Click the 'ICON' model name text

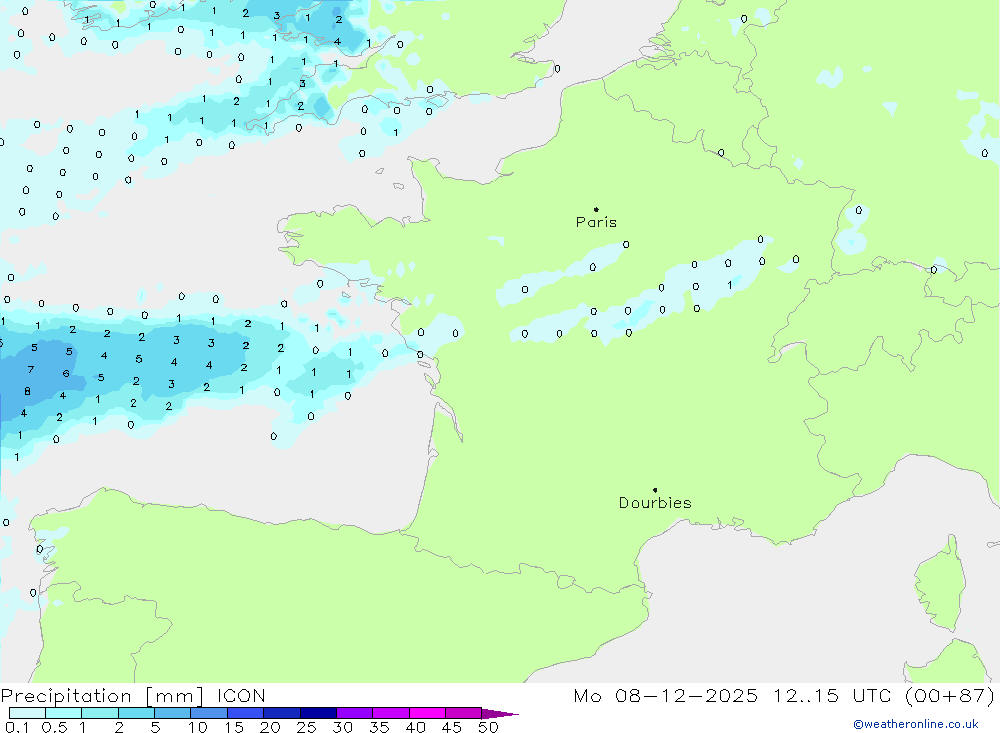[241, 696]
